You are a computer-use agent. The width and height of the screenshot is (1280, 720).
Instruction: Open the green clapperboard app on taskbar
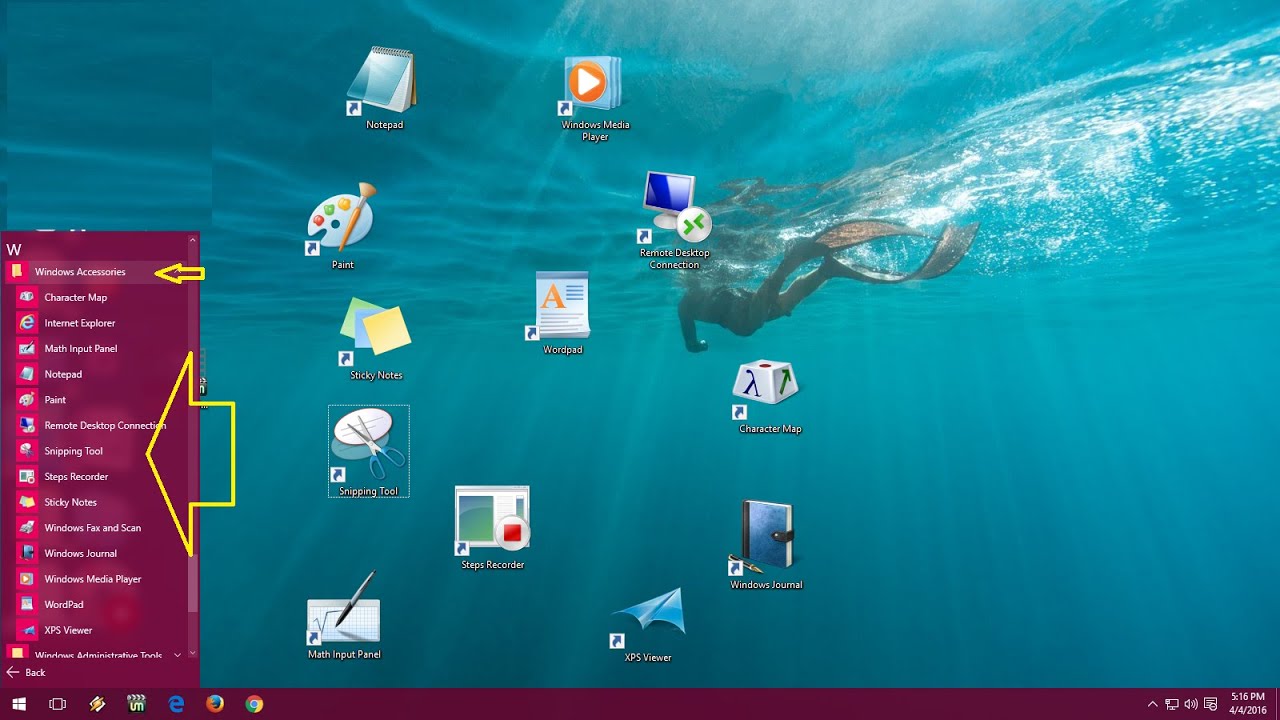click(x=137, y=704)
